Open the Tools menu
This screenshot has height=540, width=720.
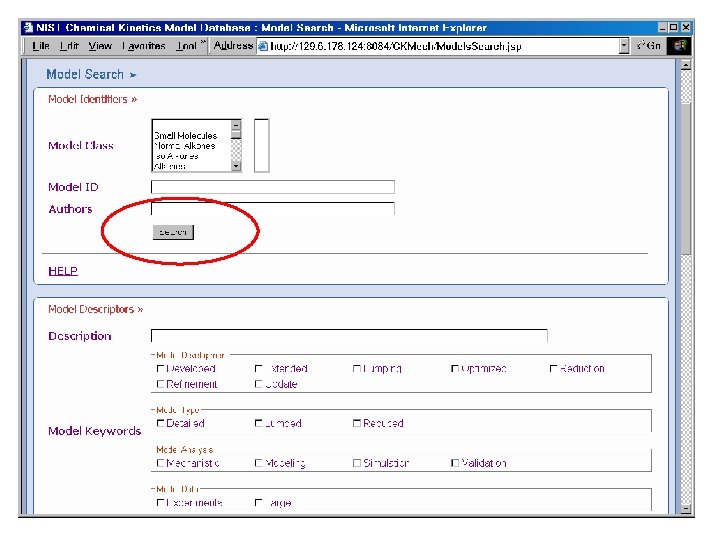pos(186,46)
